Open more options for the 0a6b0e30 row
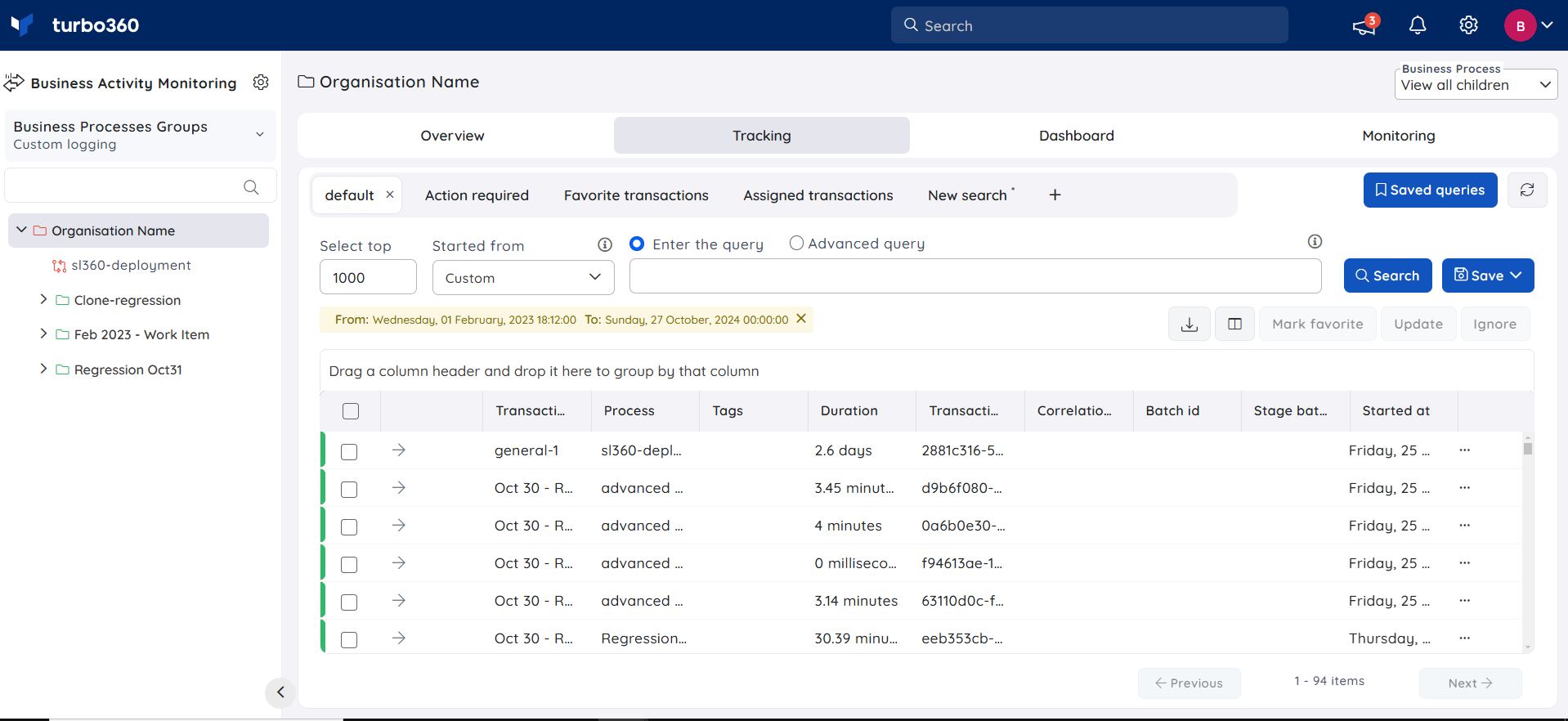This screenshot has height=721, width=1568. click(x=1464, y=526)
